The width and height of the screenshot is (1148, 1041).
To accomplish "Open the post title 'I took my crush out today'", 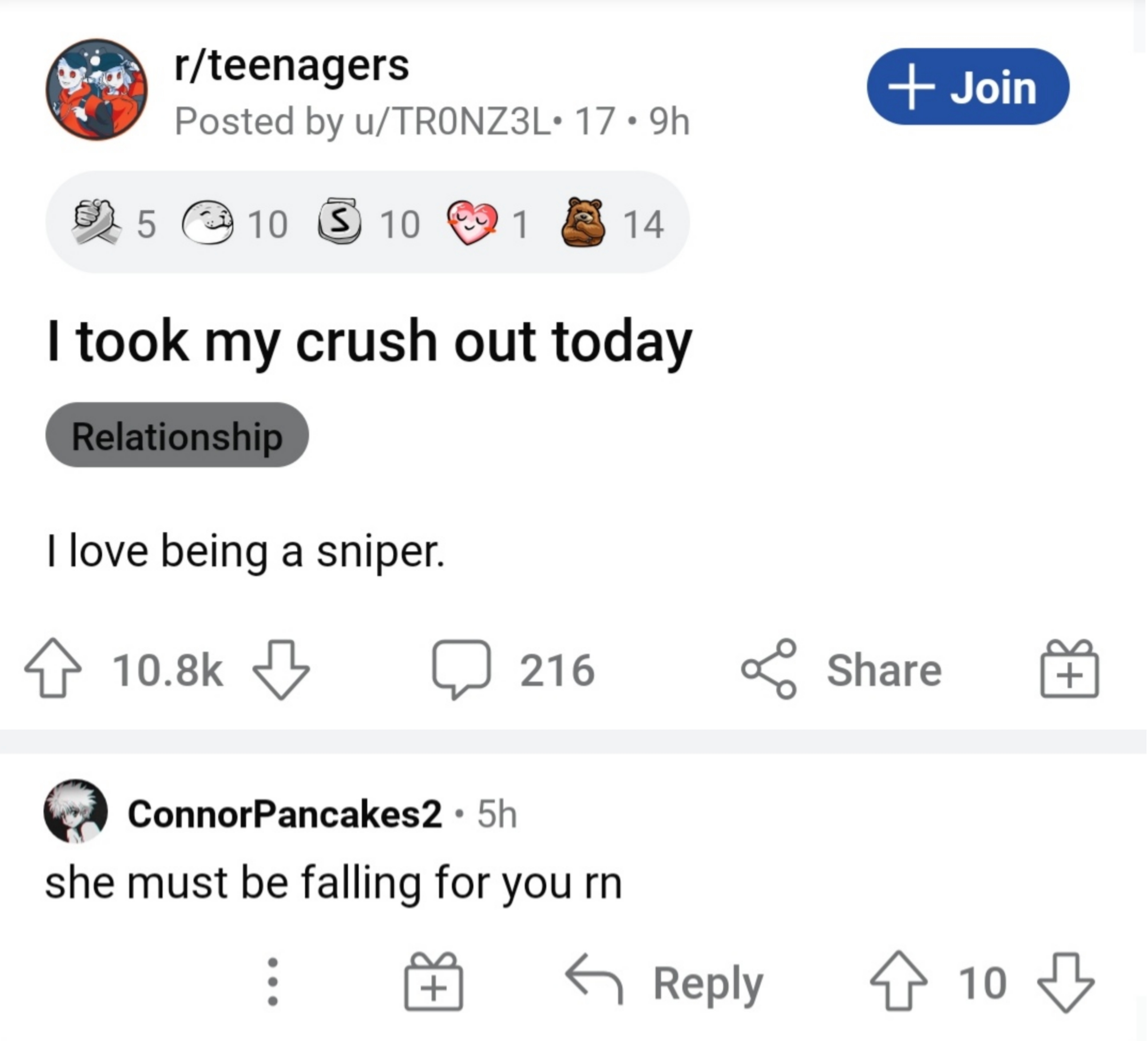I will click(x=369, y=342).
